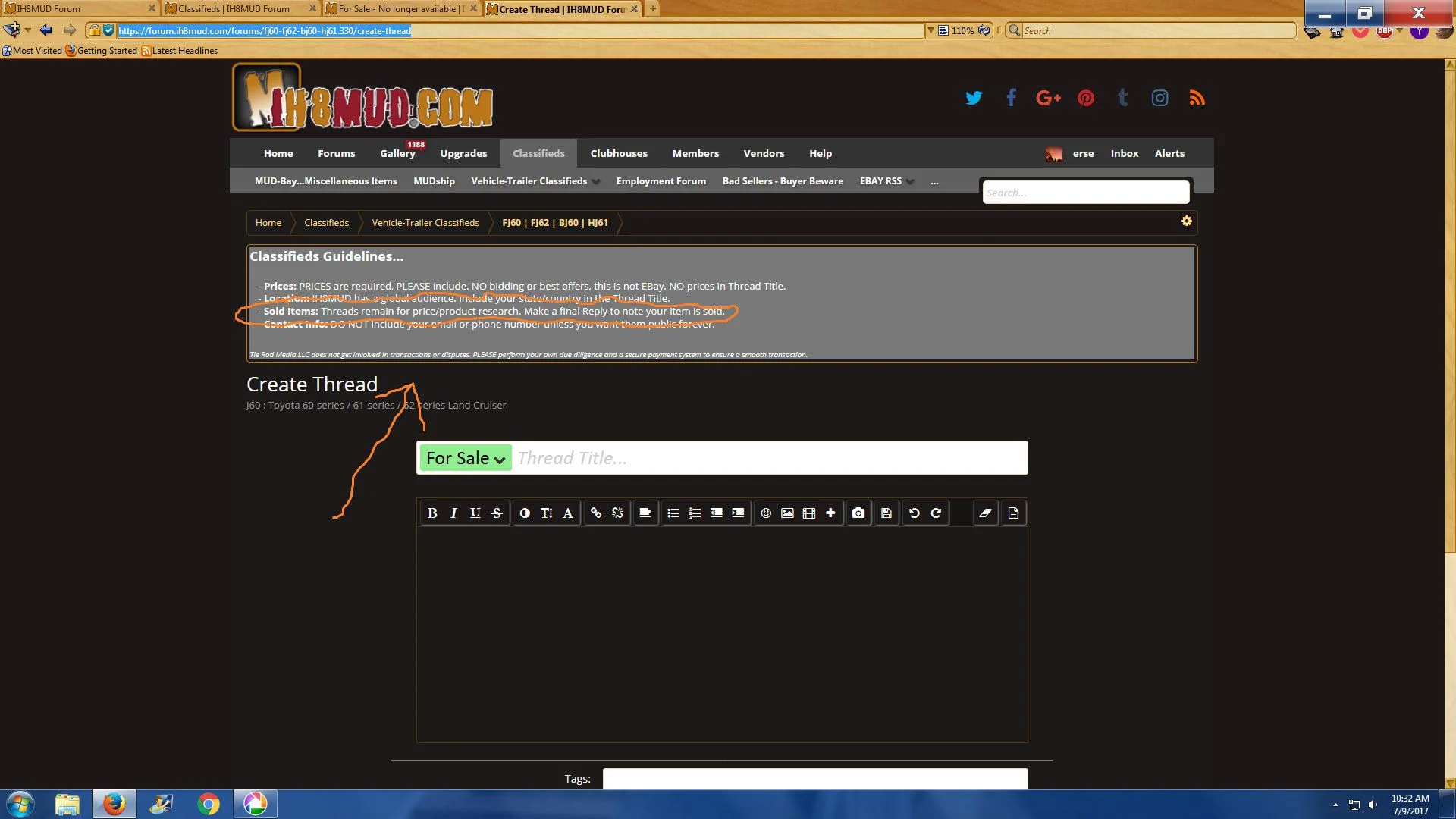1456x819 pixels.
Task: Insert a smiley emoticon
Action: 766,513
